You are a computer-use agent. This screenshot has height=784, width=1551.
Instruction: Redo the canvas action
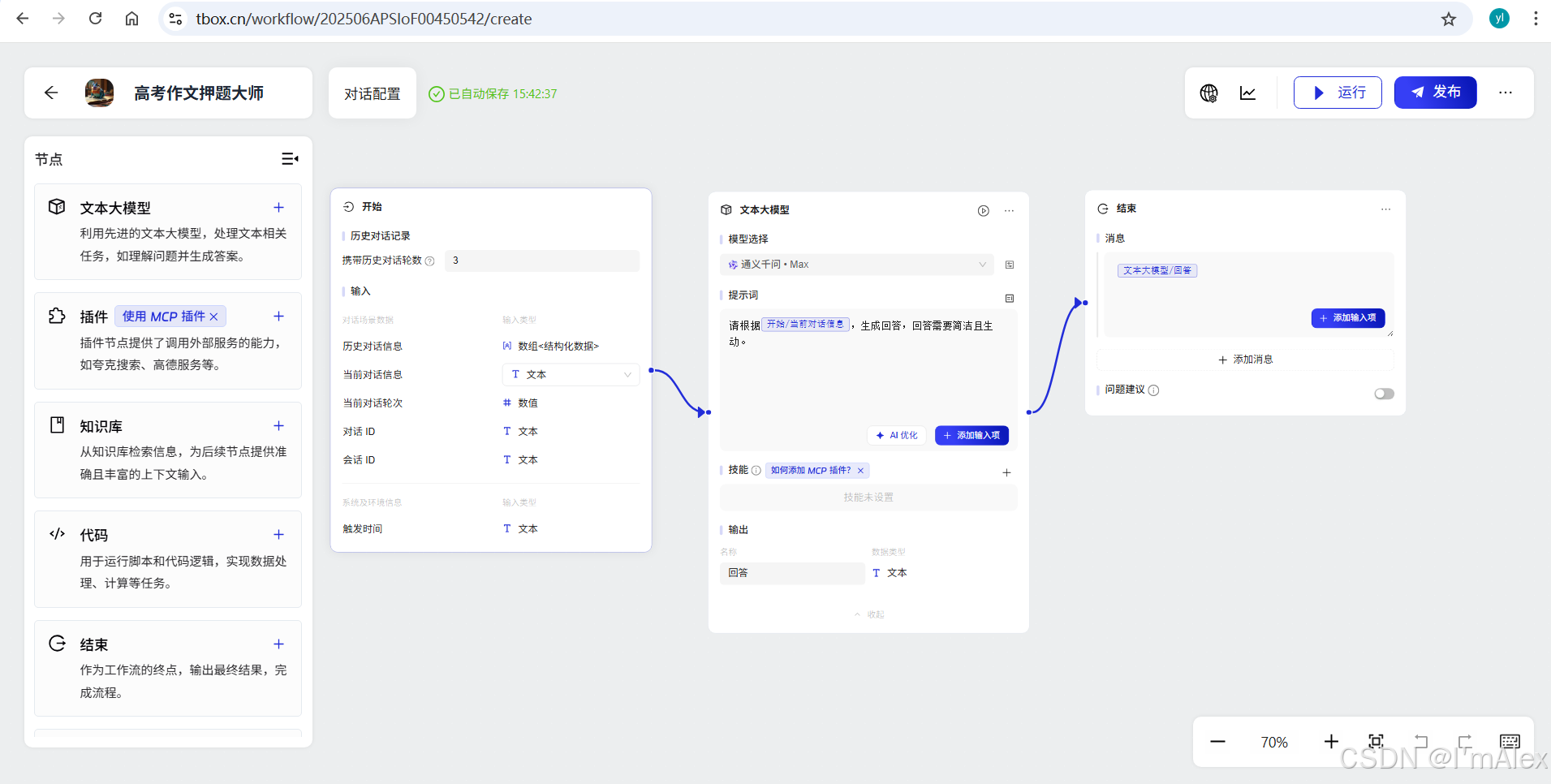tap(1465, 742)
